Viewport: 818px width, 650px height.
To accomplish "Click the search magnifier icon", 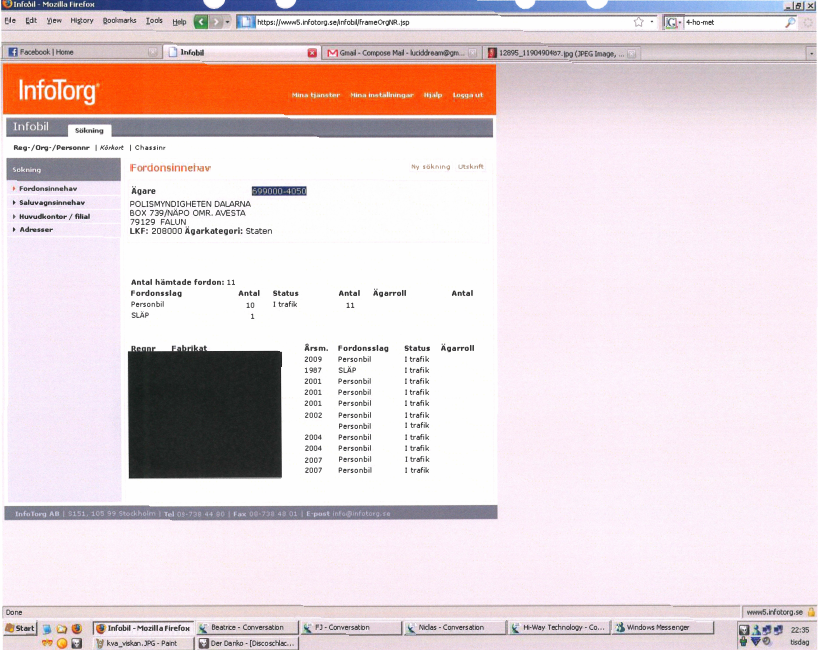I will (790, 22).
